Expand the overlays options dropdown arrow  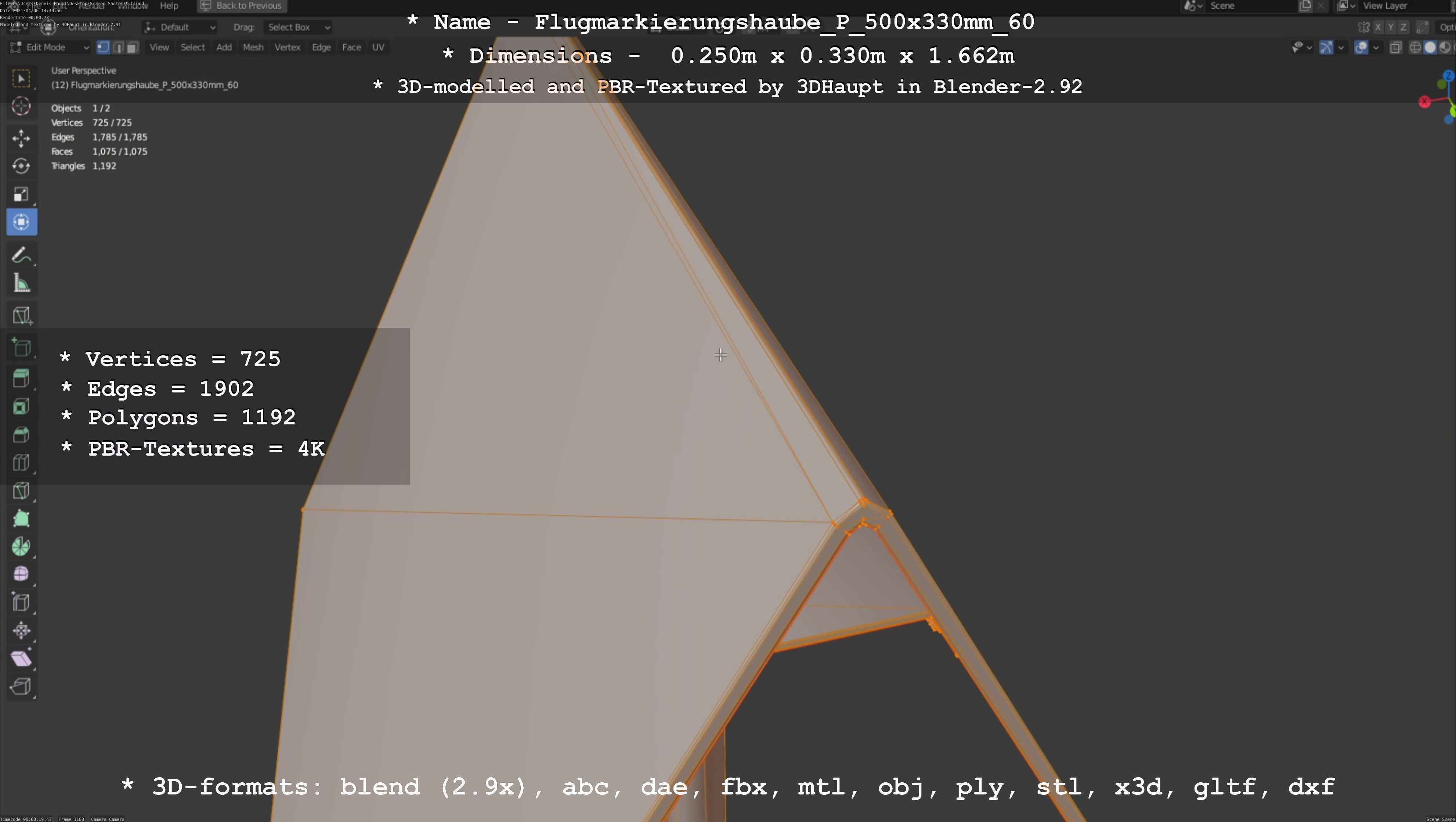pyautogui.click(x=1376, y=47)
